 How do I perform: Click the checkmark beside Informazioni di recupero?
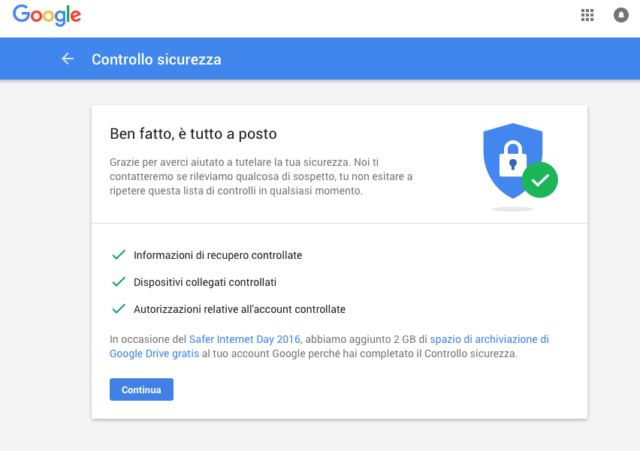click(x=119, y=255)
